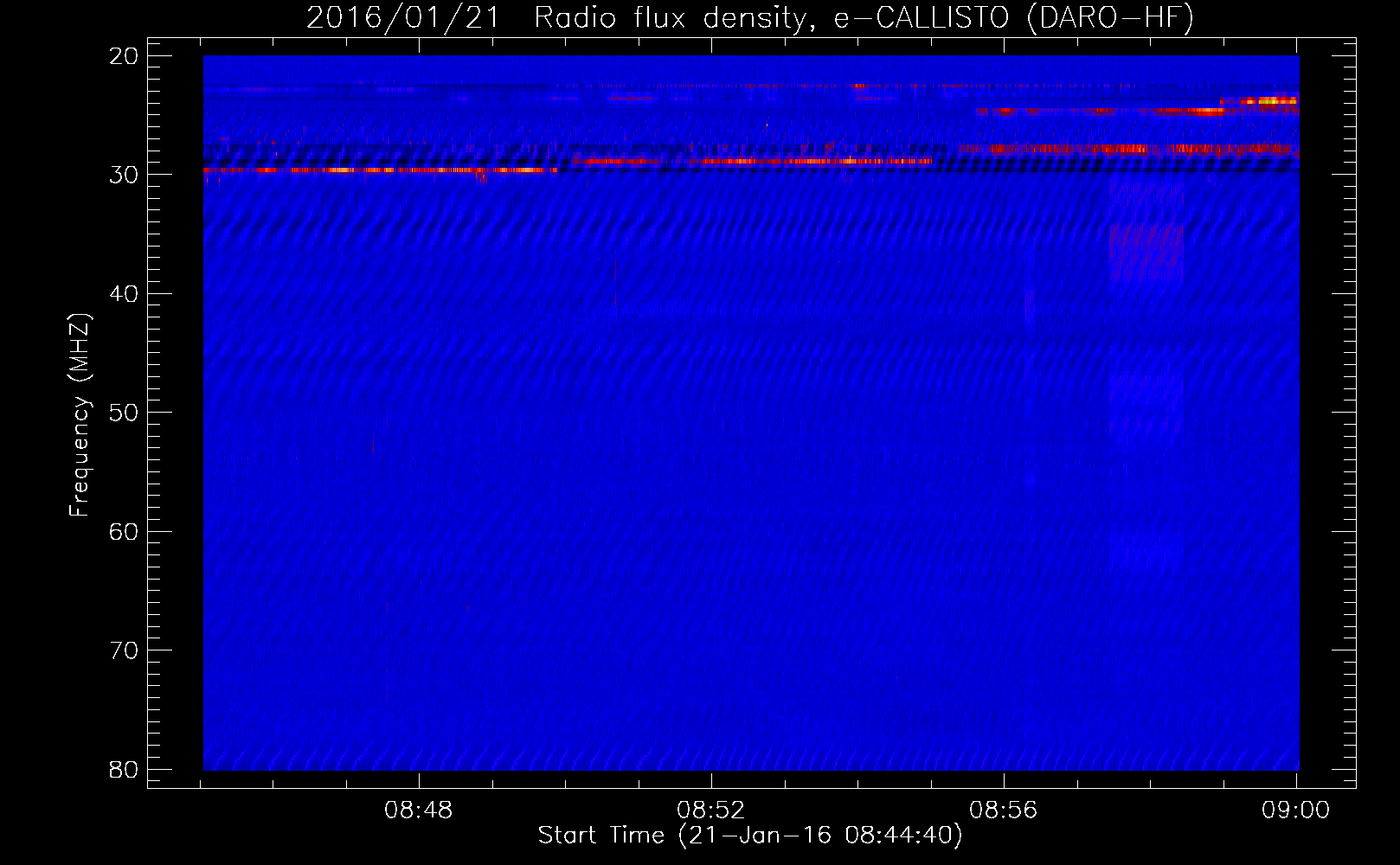The height and width of the screenshot is (865, 1400).
Task: Click the 09:00 time tick label
Action: (x=1295, y=811)
